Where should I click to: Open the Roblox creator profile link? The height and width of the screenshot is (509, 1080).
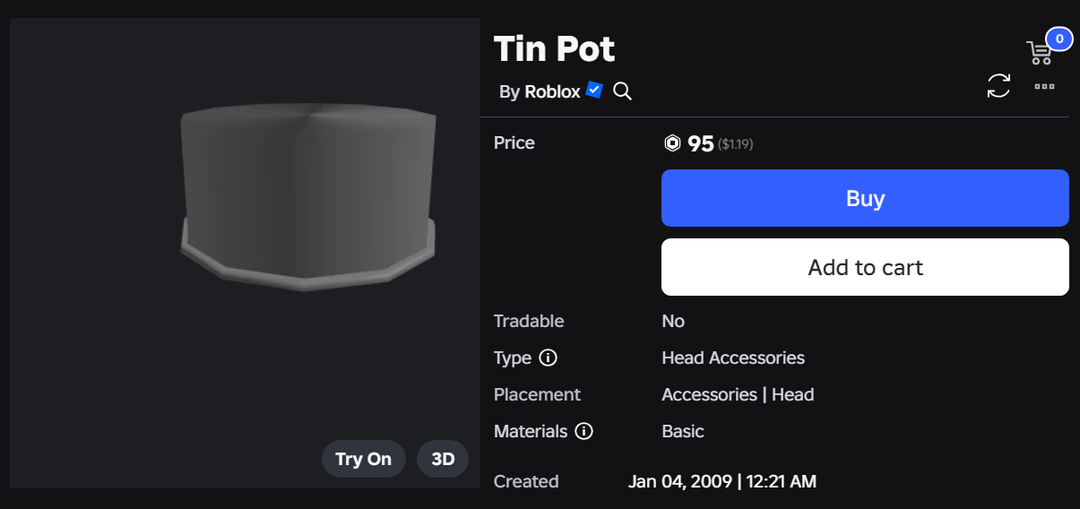click(552, 91)
